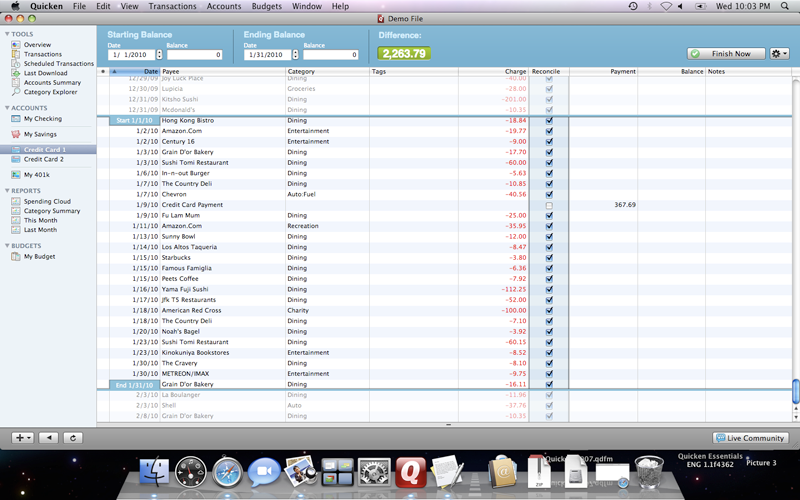Collapse the ACCOUNTS sidebar section

[7, 108]
